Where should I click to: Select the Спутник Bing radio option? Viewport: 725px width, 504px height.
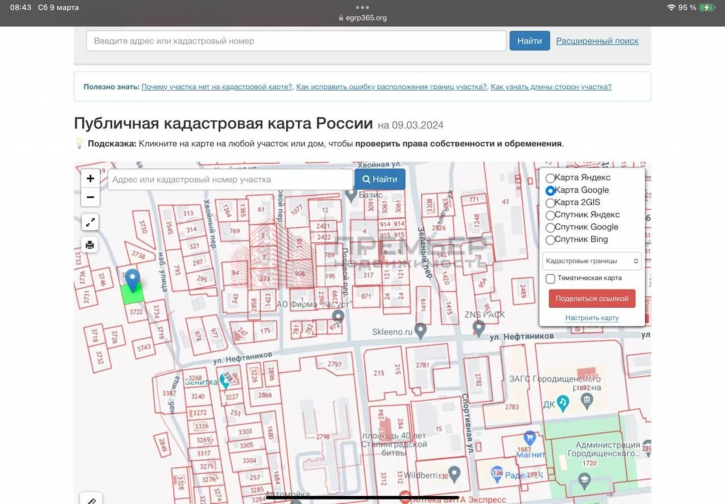(550, 239)
